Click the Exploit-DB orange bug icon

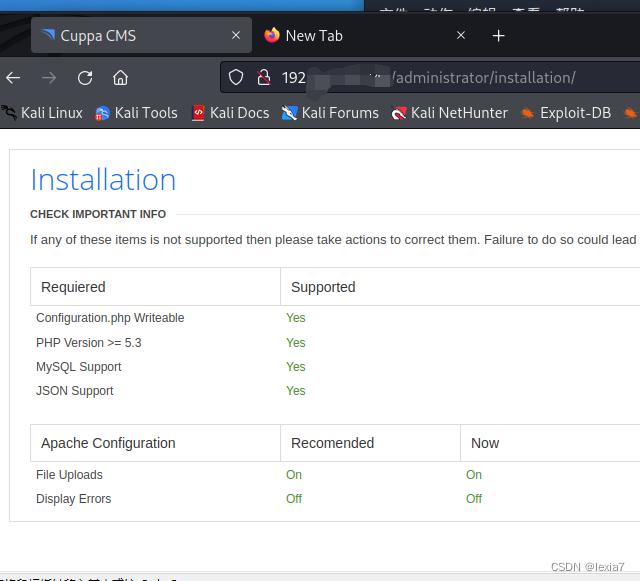coord(527,113)
